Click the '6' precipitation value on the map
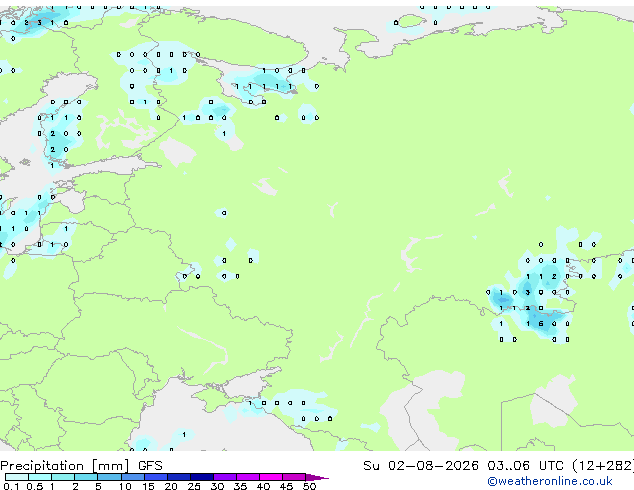 [541, 324]
